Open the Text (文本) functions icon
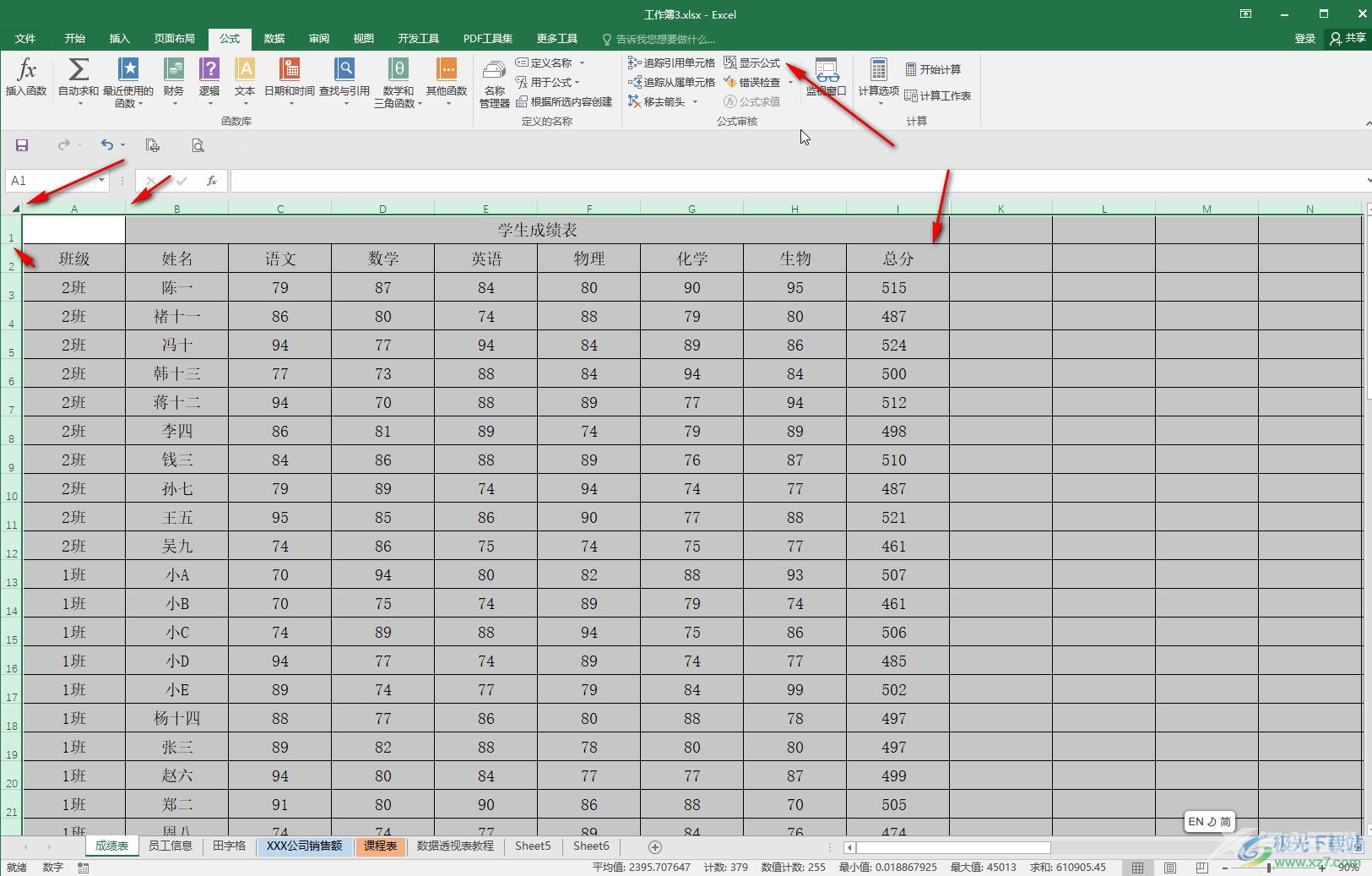 (x=245, y=70)
